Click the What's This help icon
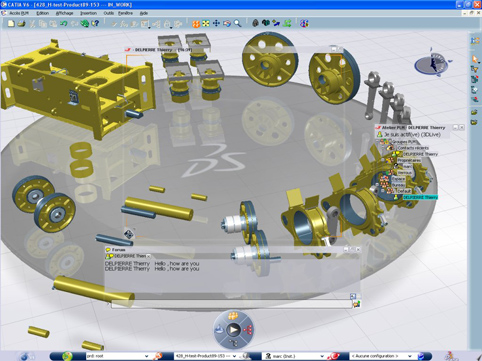Viewport: 482px width, 361px height. [x=95, y=23]
